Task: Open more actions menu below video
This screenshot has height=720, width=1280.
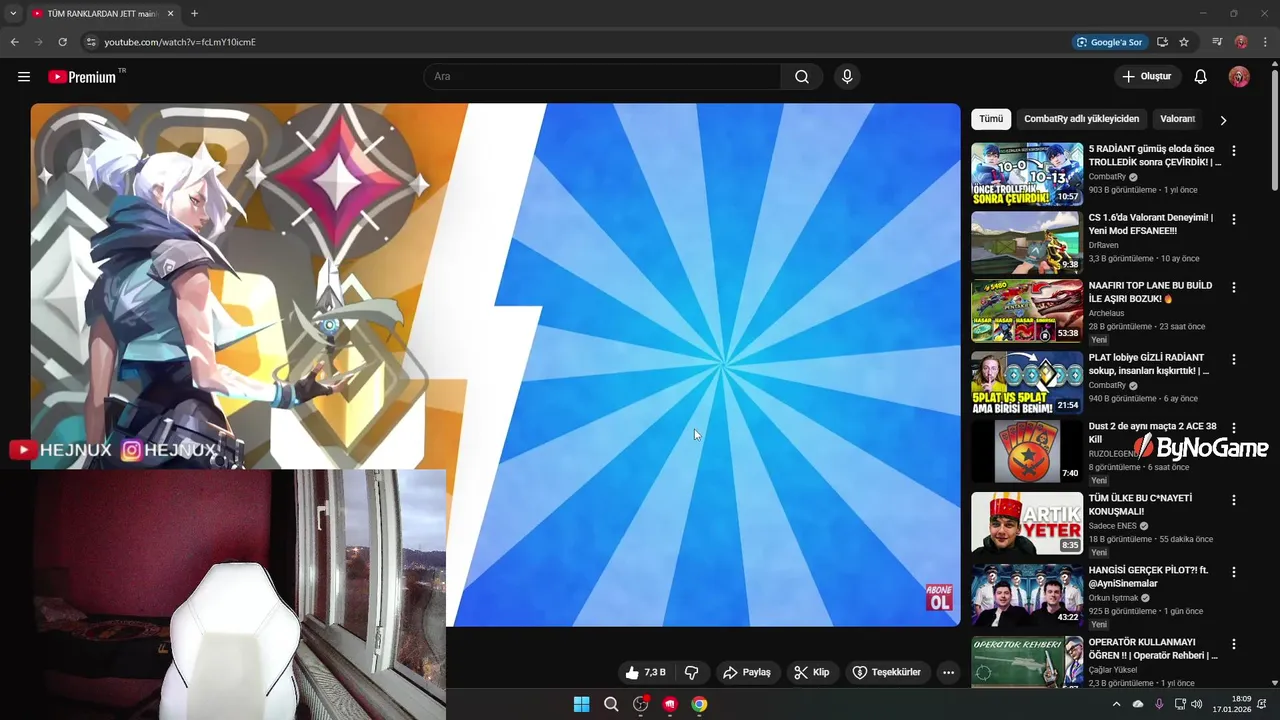Action: pos(949,672)
